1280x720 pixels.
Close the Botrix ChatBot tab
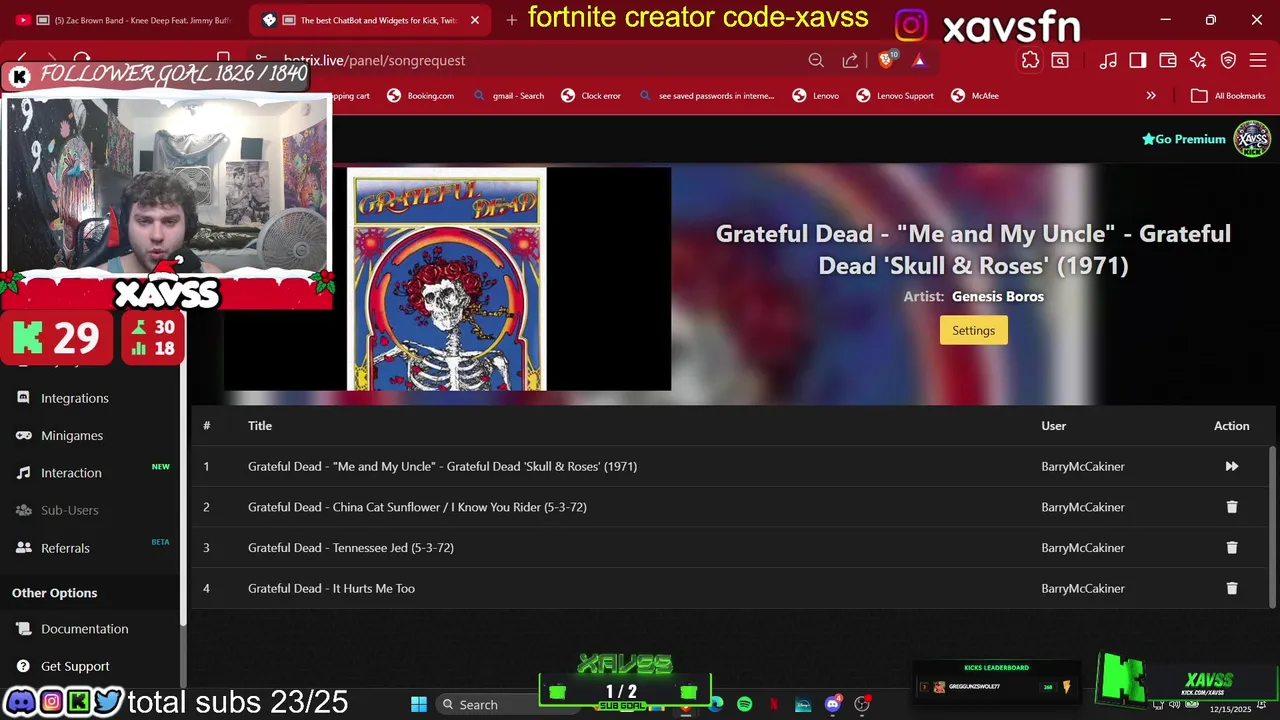point(475,20)
